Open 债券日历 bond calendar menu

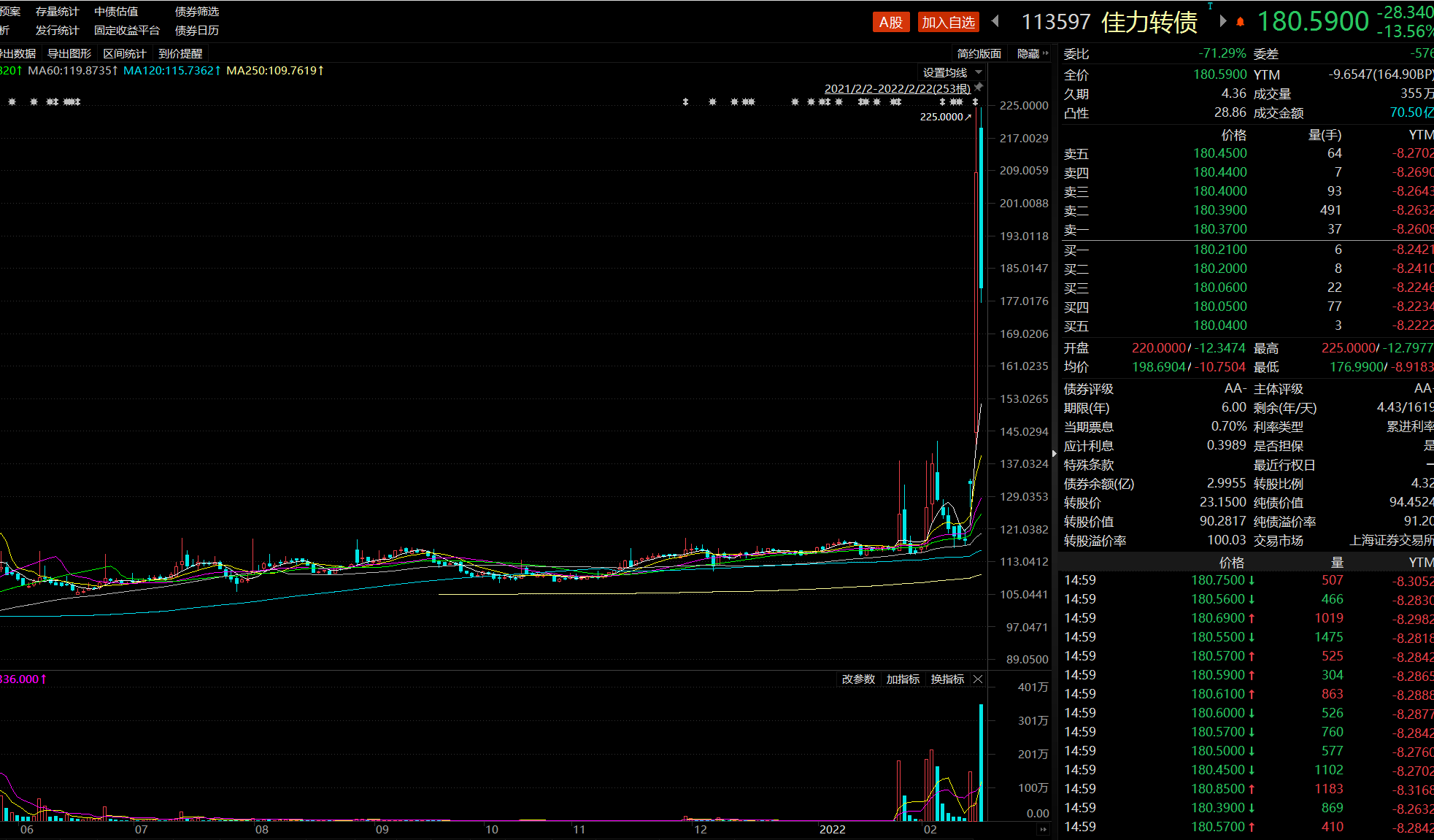click(x=197, y=31)
